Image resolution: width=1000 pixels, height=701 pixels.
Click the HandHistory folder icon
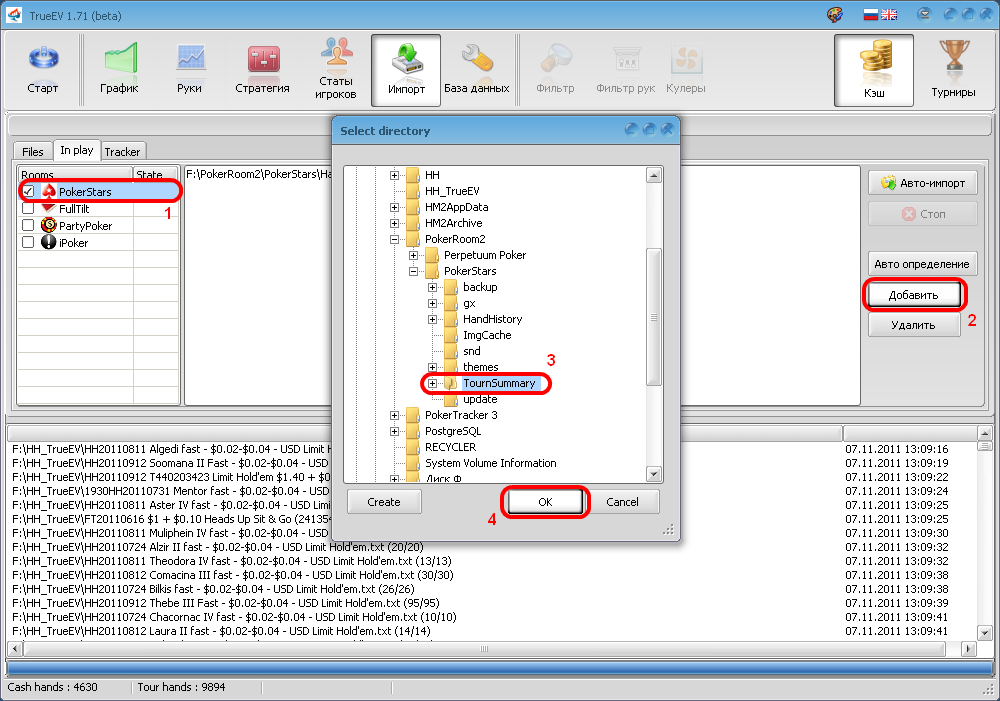pos(450,318)
